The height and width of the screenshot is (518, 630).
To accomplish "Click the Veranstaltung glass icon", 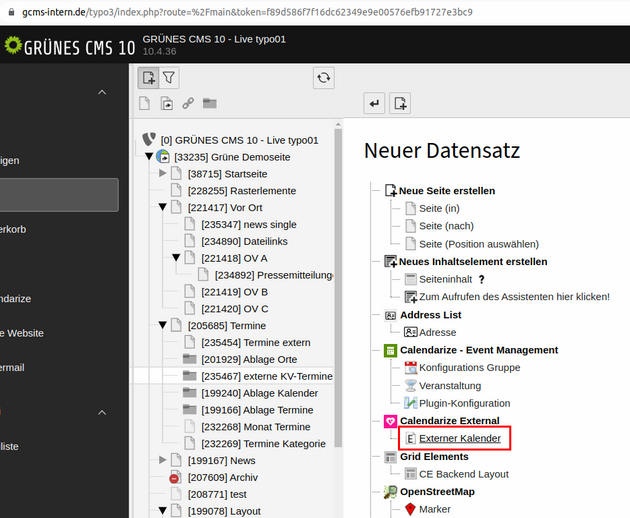I will [411, 385].
